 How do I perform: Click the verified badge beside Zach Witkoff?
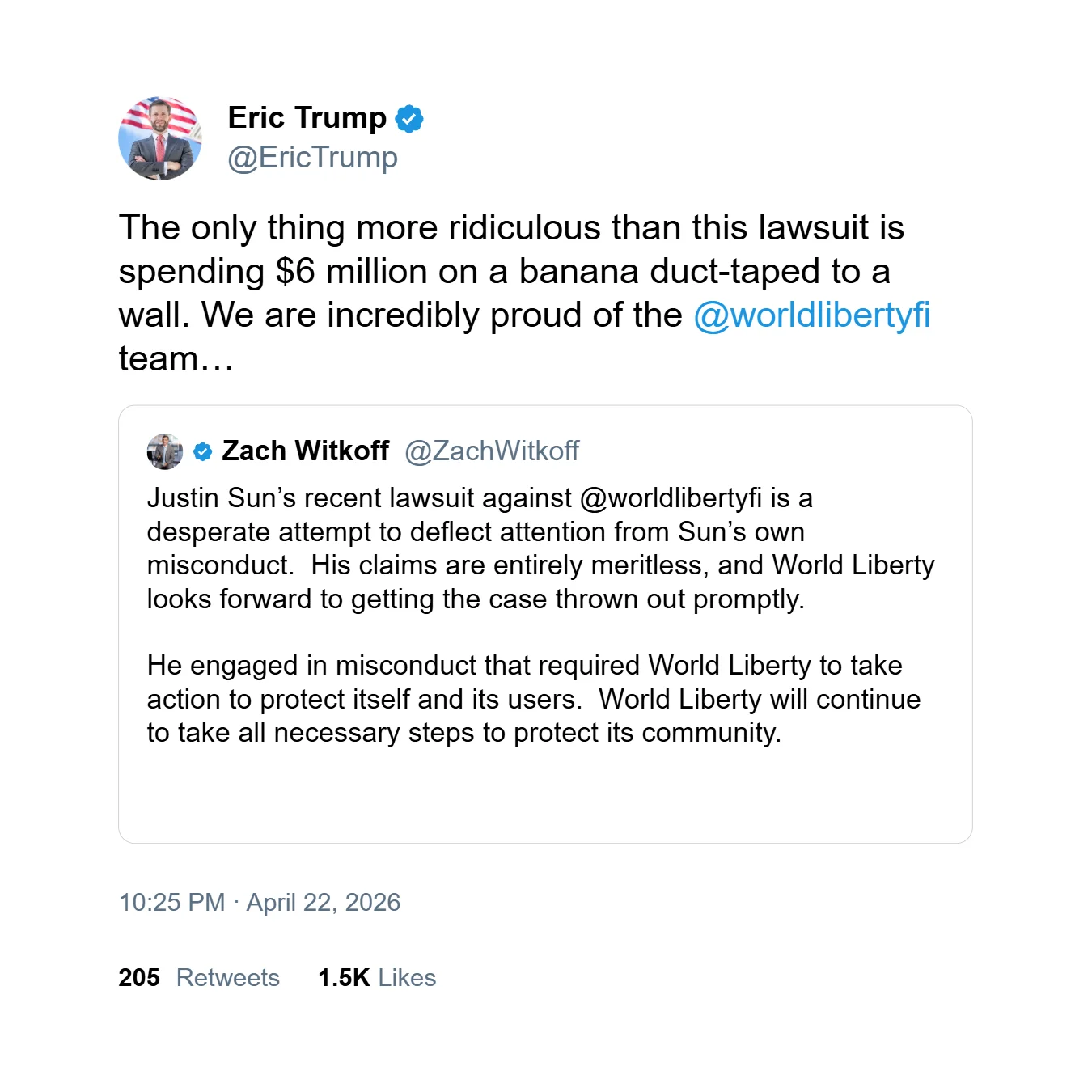click(x=203, y=451)
